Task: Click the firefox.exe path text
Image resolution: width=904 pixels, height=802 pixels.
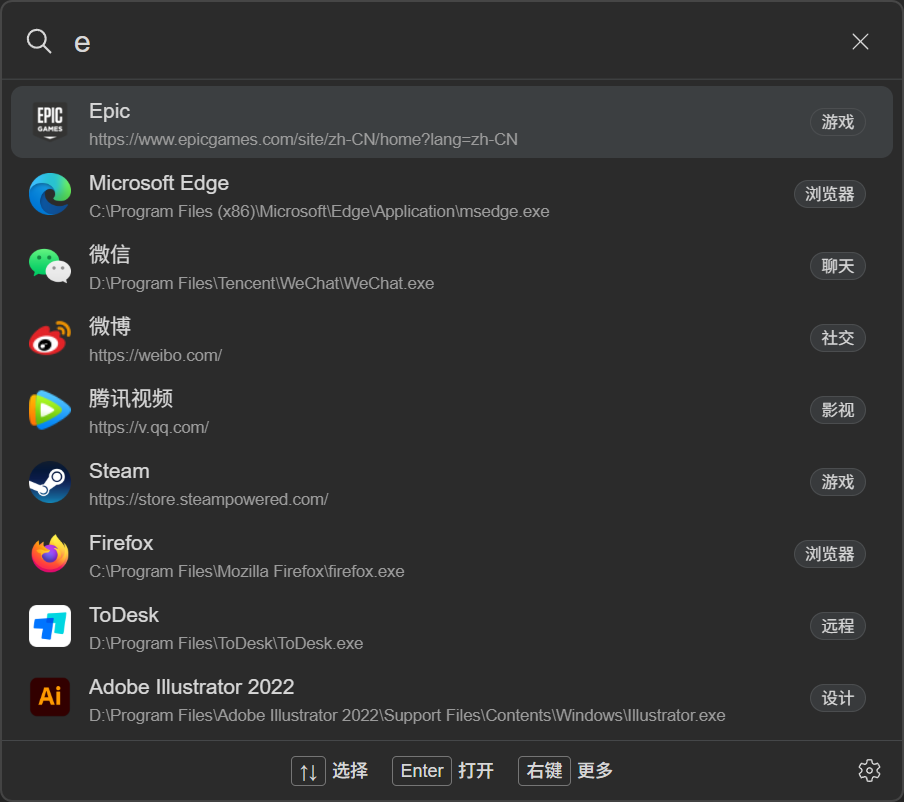Action: click(247, 571)
